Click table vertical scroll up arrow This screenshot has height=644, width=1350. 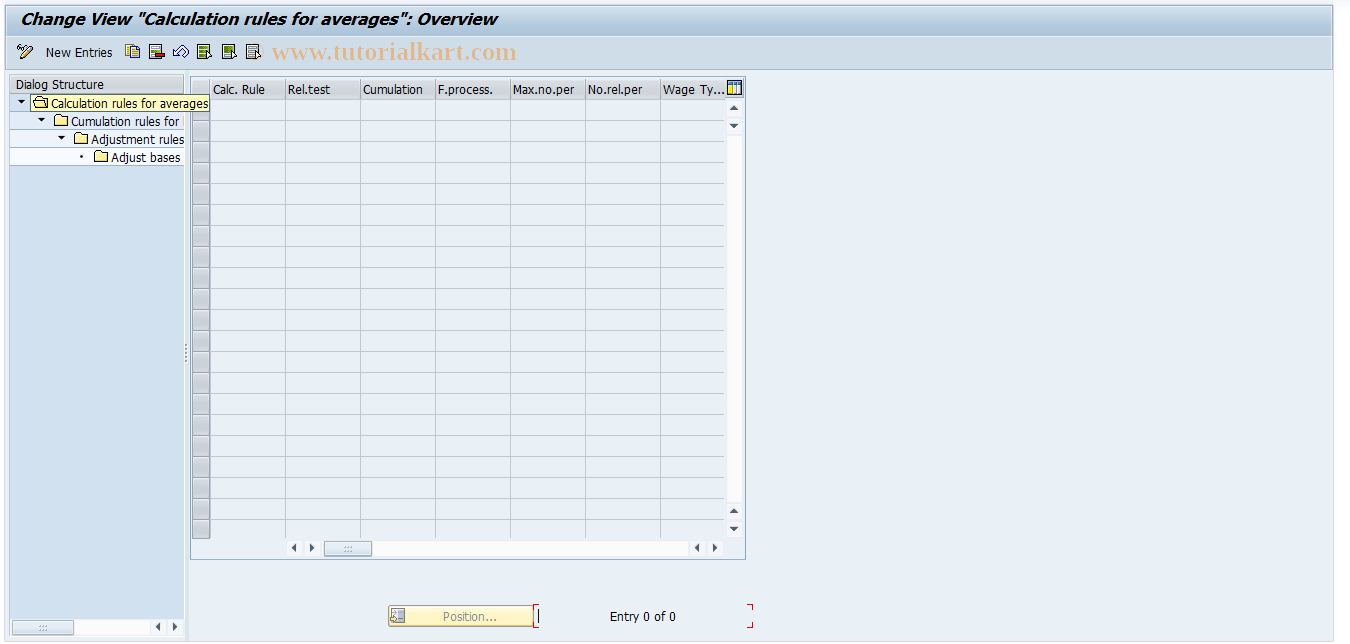(x=734, y=107)
